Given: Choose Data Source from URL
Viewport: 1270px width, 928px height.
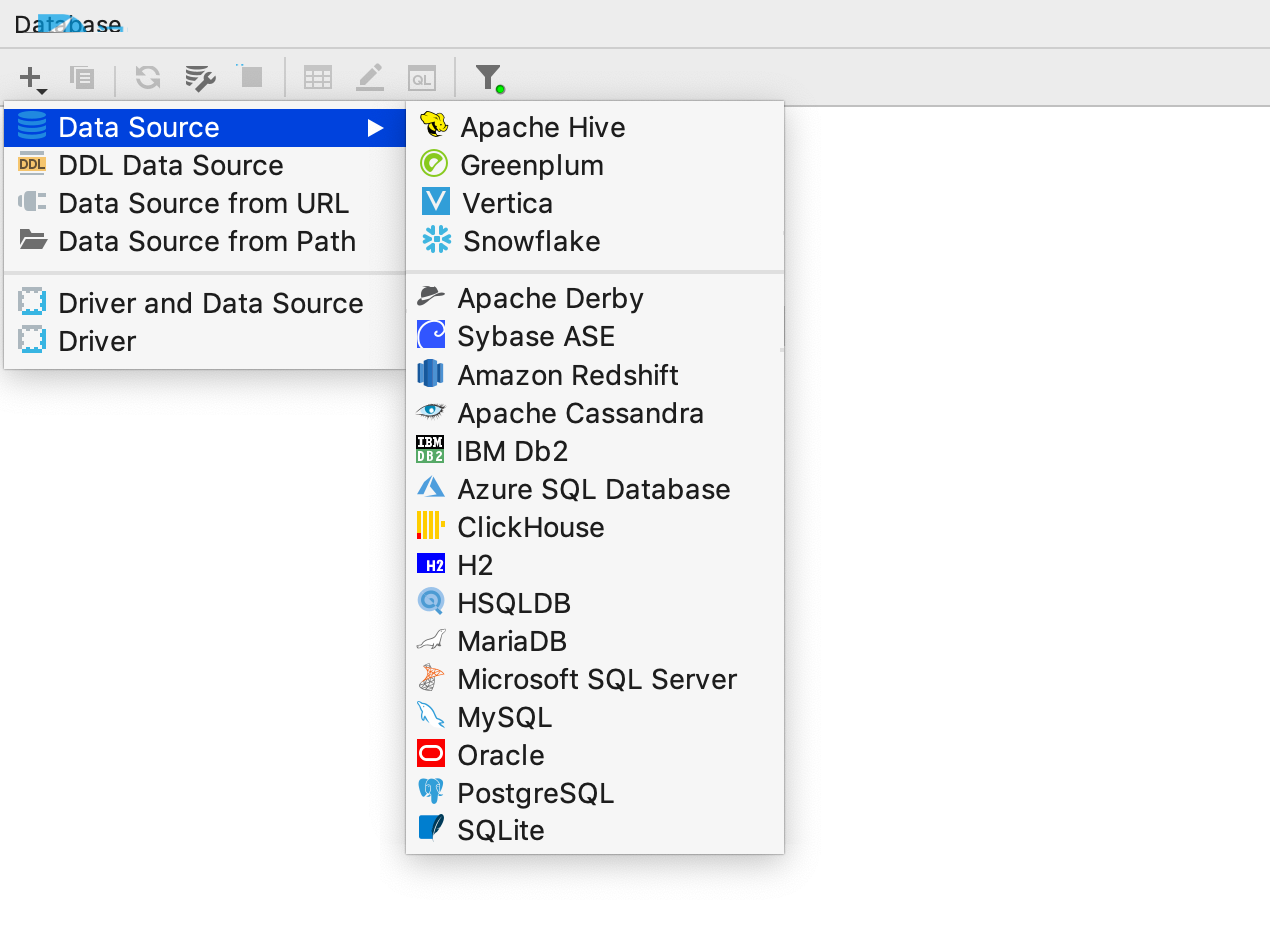Looking at the screenshot, I should (x=205, y=203).
